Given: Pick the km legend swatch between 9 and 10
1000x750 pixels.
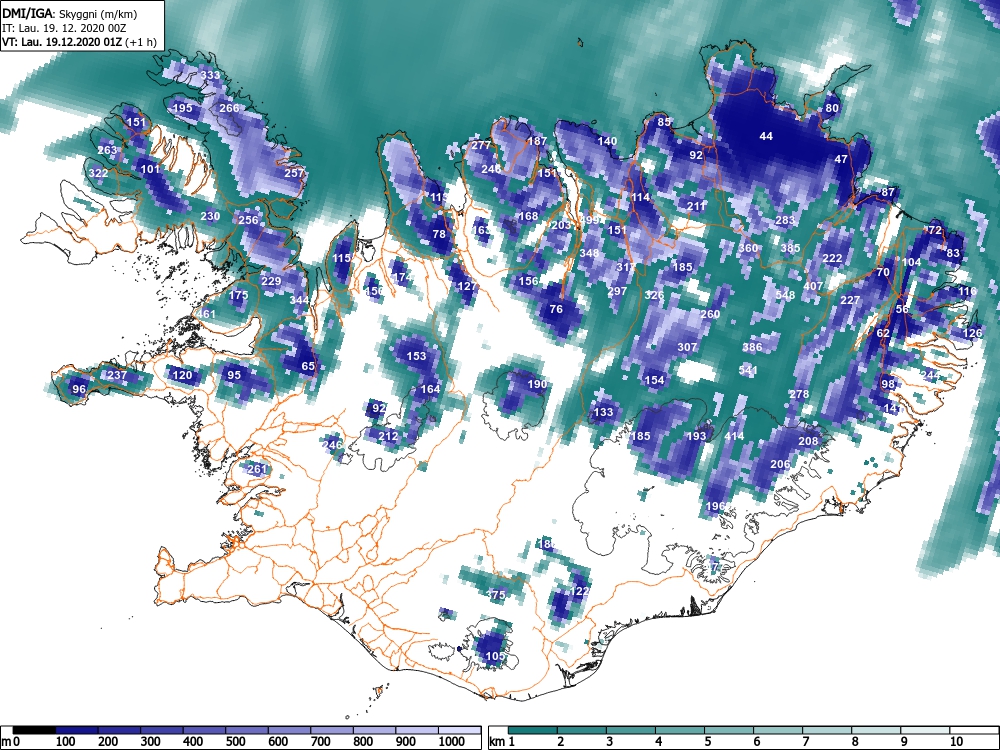Looking at the screenshot, I should 925,730.
